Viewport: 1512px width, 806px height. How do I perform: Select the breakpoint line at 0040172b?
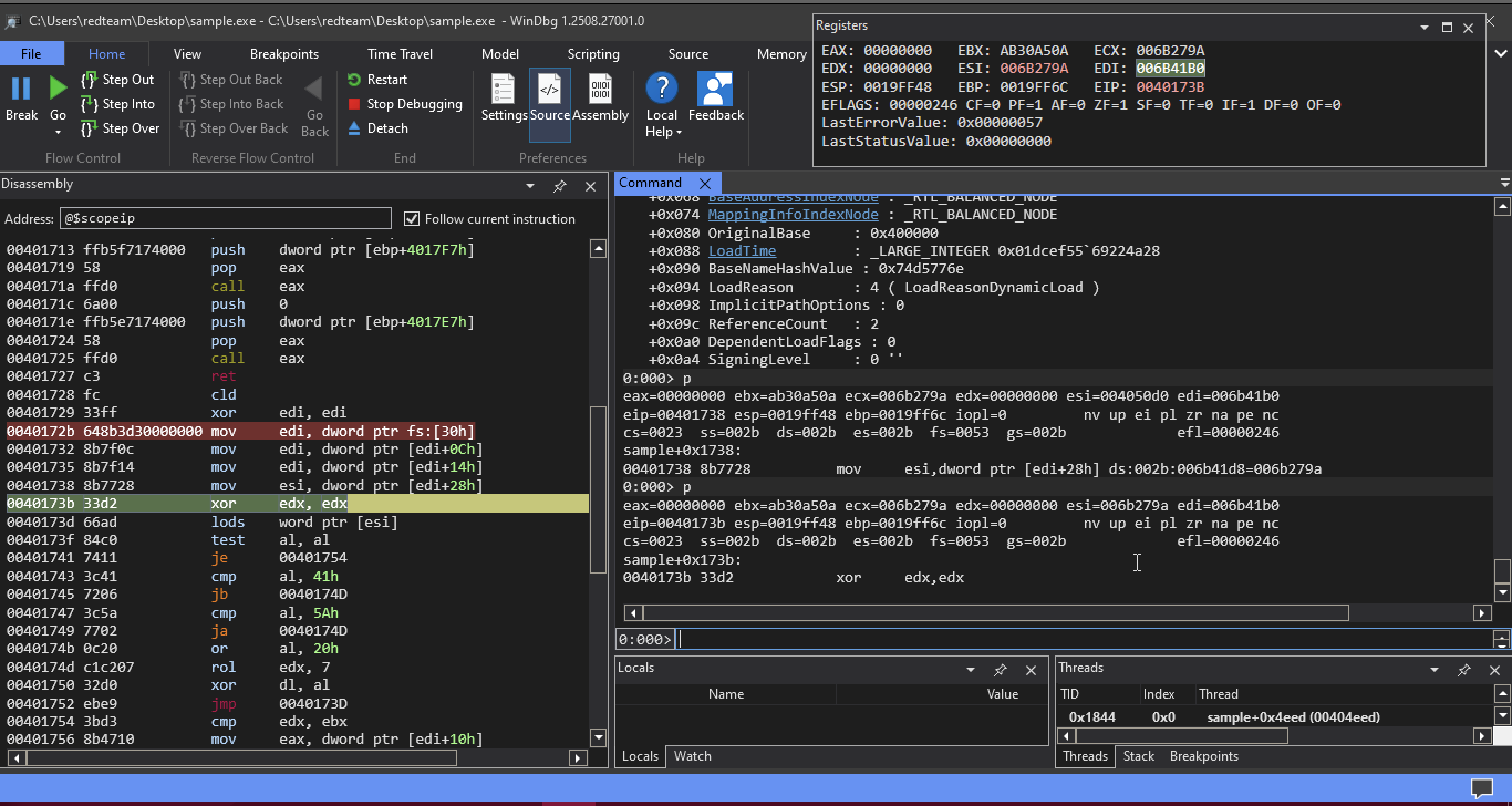(240, 431)
